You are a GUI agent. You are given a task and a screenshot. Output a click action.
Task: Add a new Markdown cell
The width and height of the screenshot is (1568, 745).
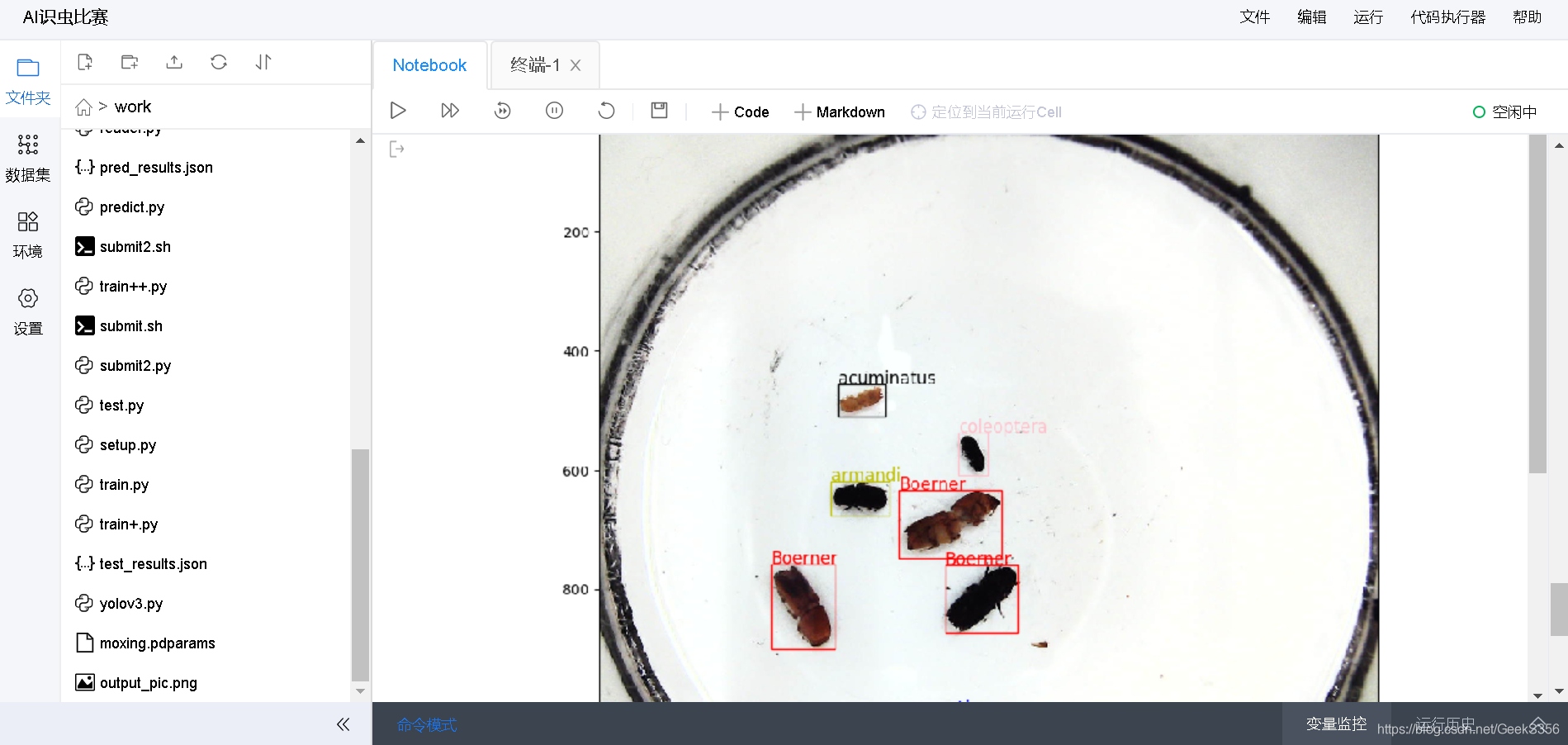(x=839, y=112)
